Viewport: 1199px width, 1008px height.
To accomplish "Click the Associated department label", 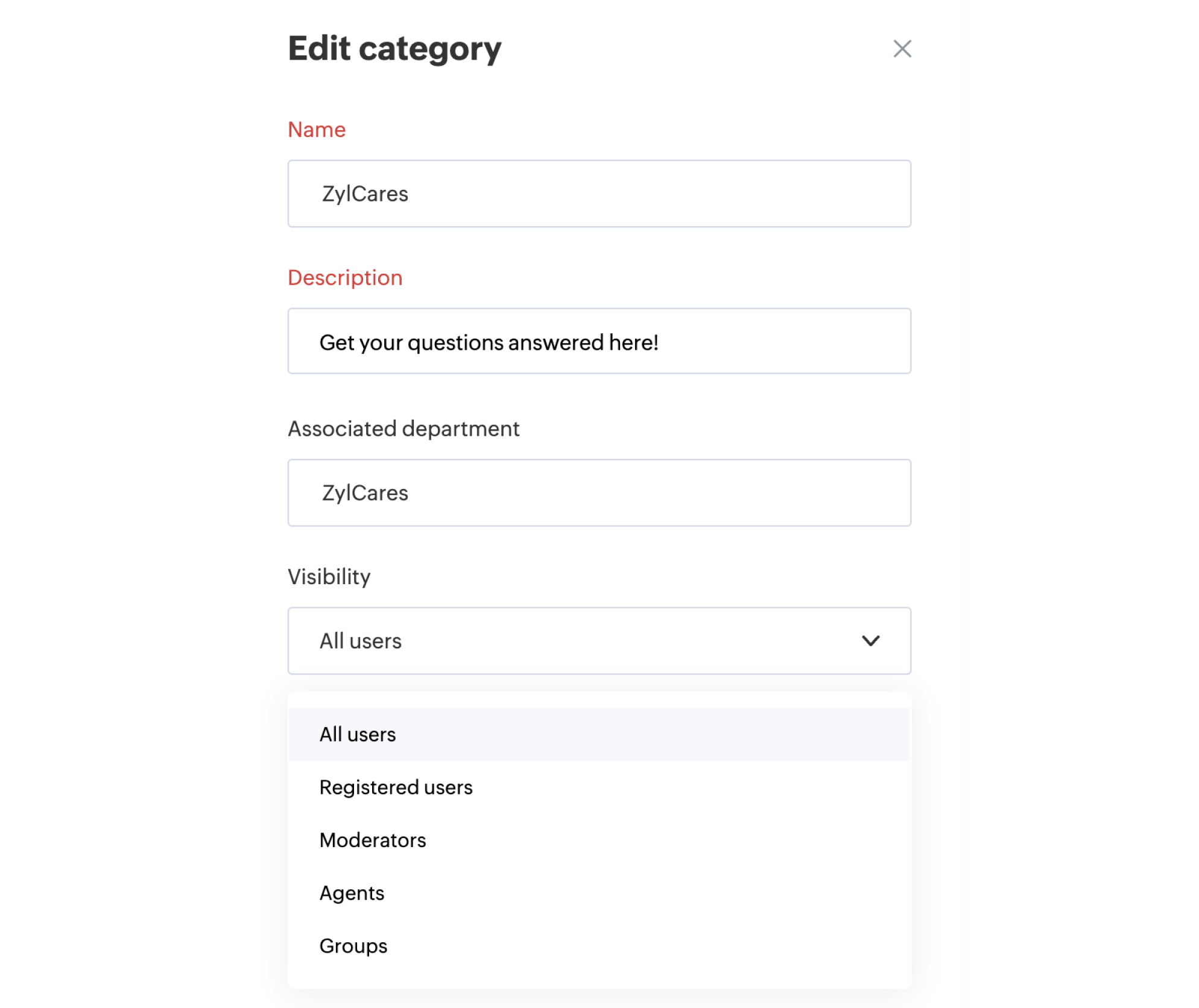I will [x=403, y=429].
